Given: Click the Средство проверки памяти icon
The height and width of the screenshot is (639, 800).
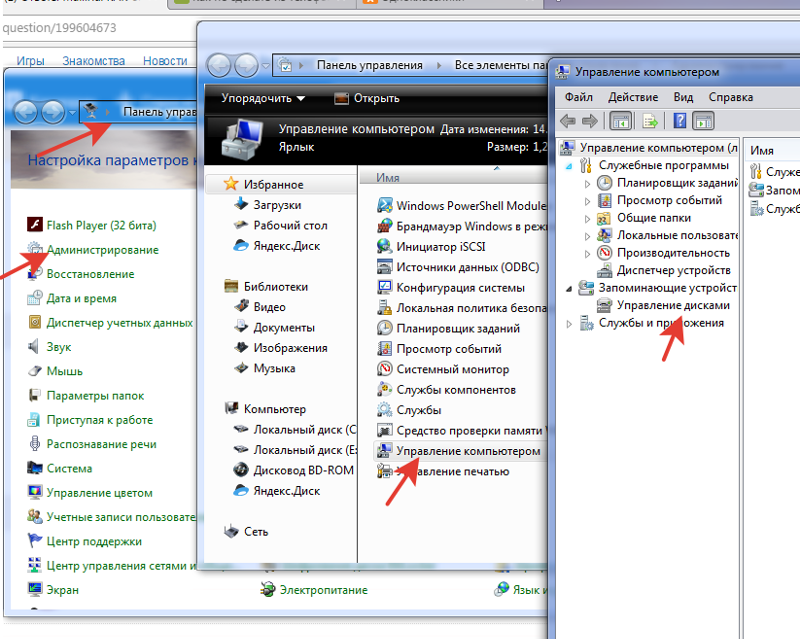Looking at the screenshot, I should coord(385,431).
